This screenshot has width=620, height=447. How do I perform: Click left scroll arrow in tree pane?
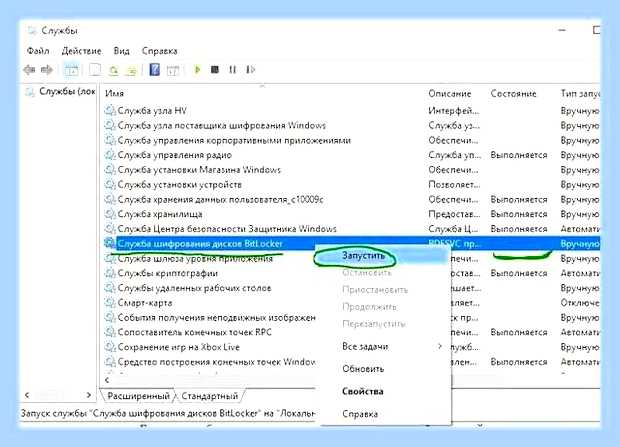[27, 395]
